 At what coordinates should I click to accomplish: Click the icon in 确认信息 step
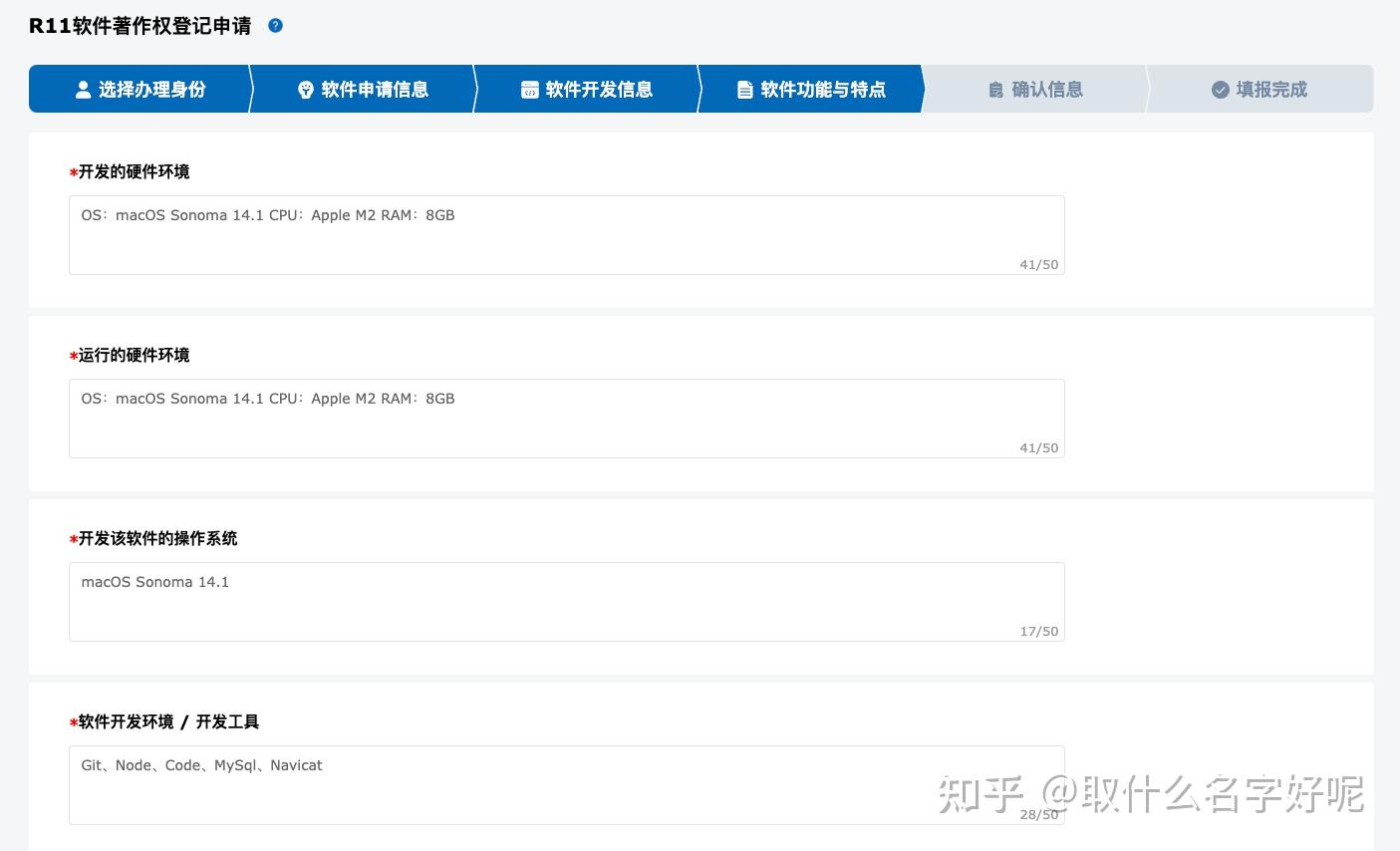(x=995, y=90)
